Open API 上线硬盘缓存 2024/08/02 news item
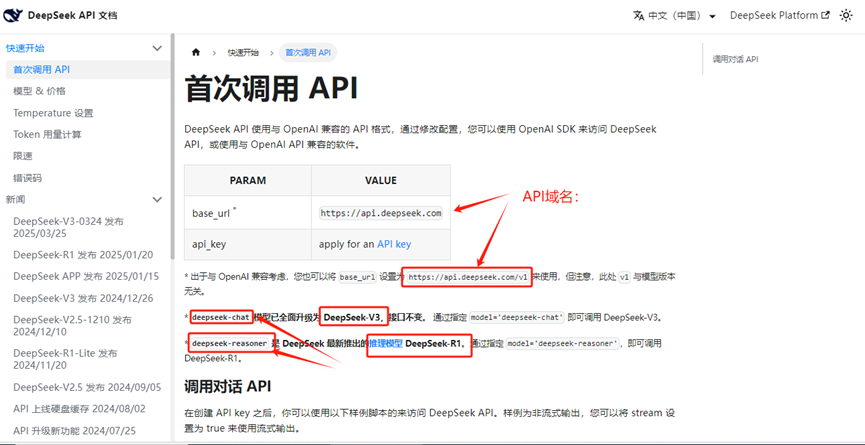This screenshot has width=865, height=445. [x=79, y=409]
